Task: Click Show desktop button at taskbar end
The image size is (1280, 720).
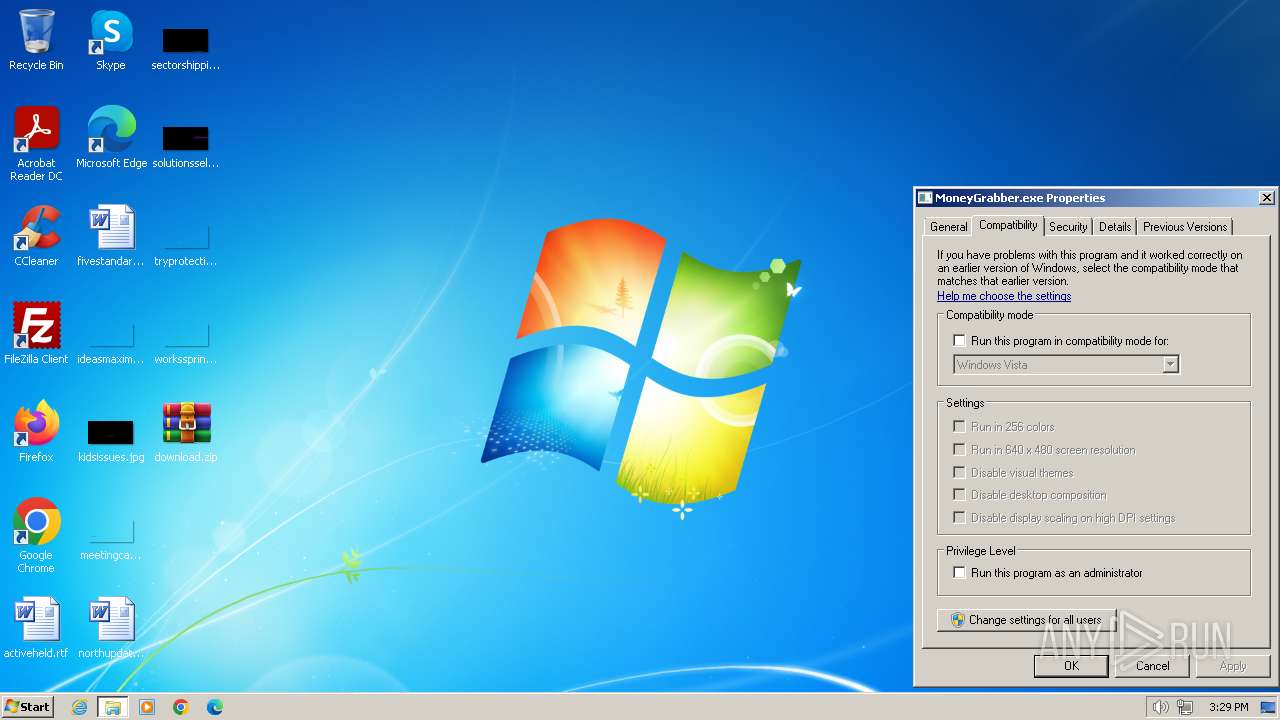Action: pos(1269,707)
